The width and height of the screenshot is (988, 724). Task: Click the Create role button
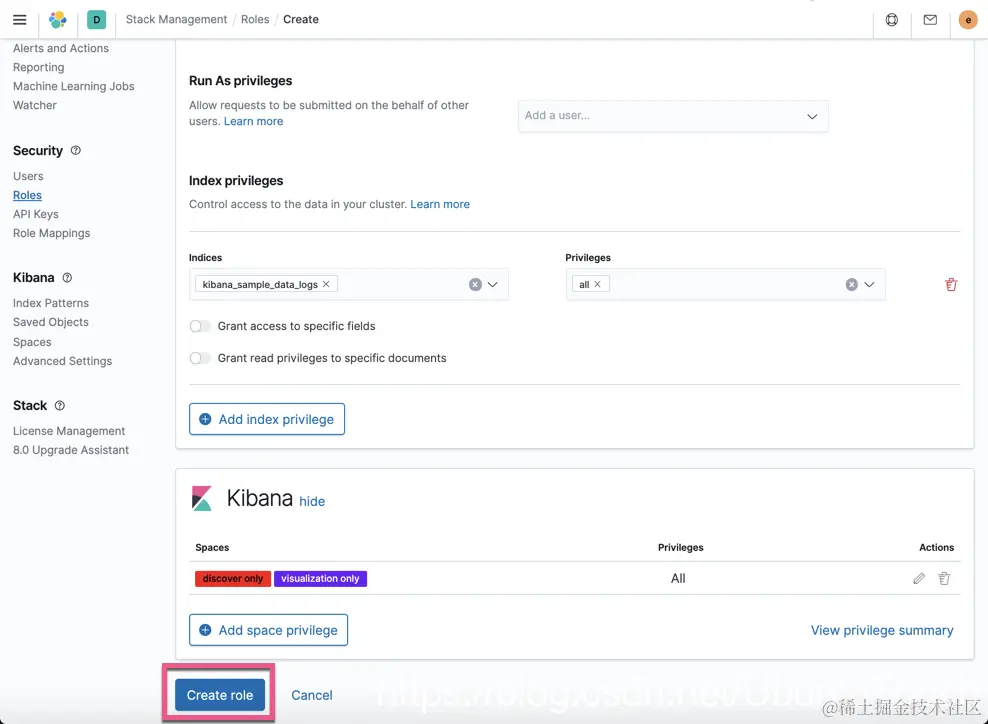tap(220, 695)
